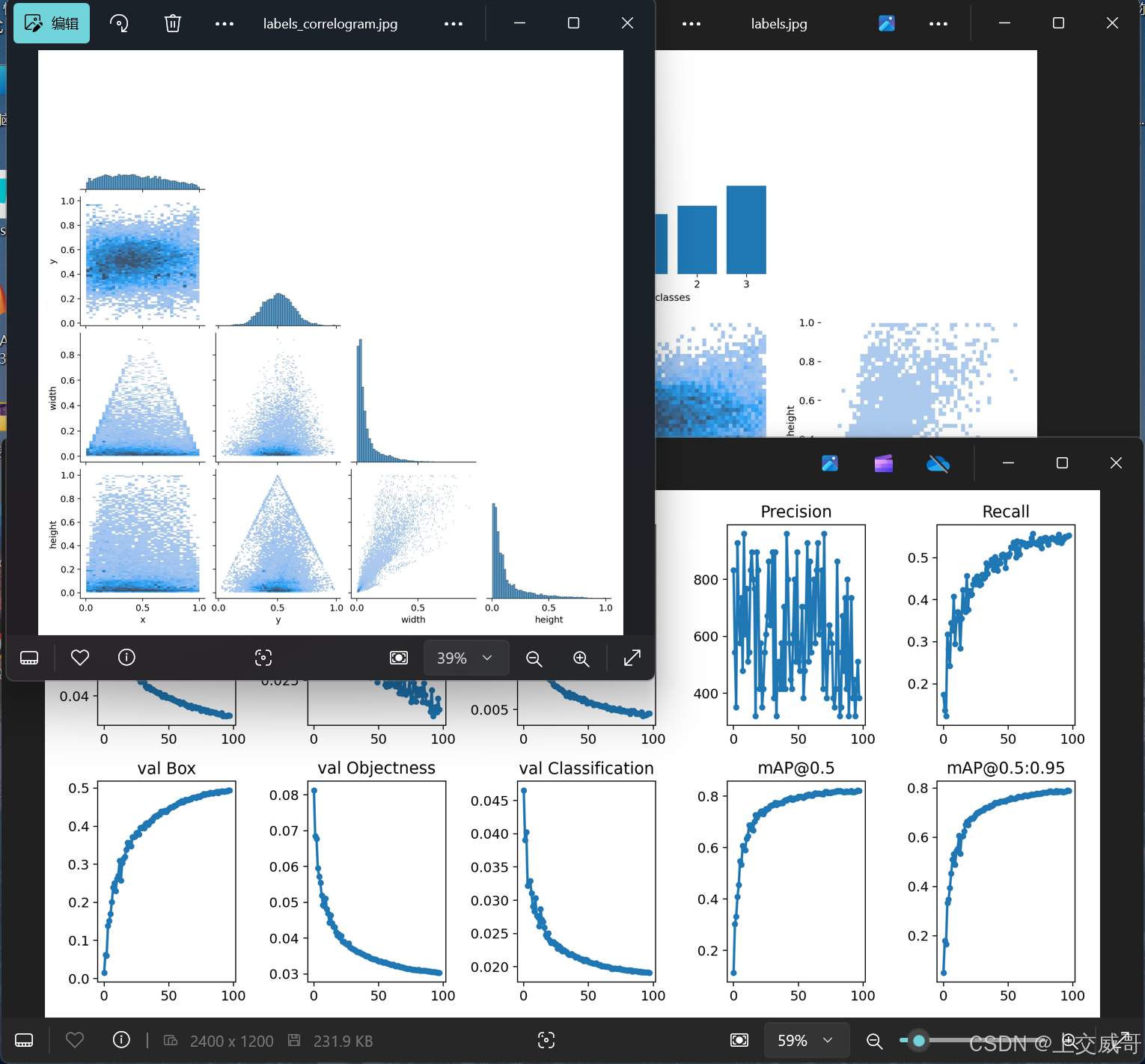Maximize the labels.jpg window
This screenshot has height=1064, width=1145.
(x=1058, y=23)
